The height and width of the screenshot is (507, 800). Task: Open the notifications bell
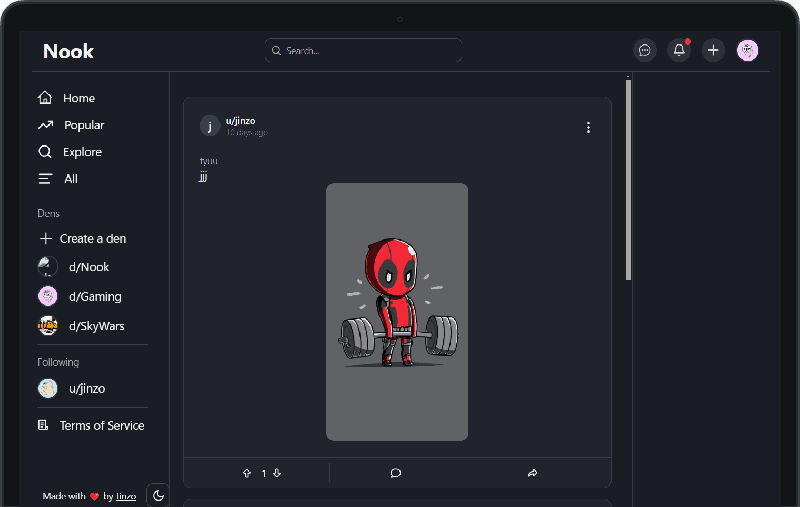pyautogui.click(x=679, y=50)
